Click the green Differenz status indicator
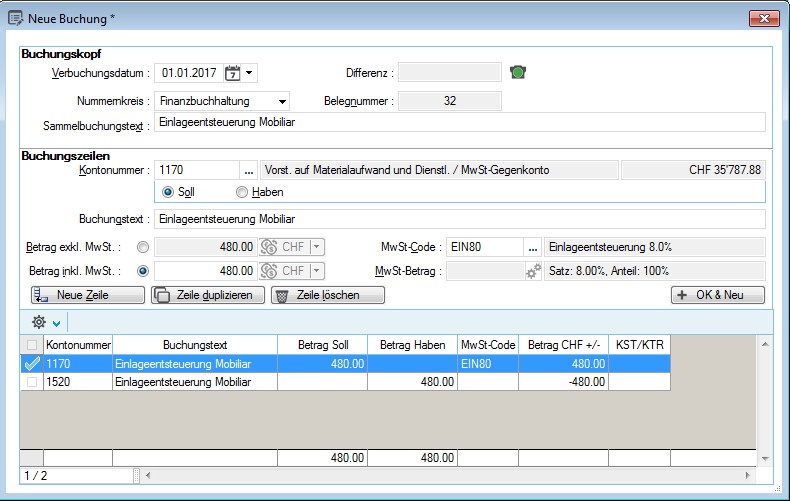This screenshot has height=501, width=790. [x=517, y=72]
